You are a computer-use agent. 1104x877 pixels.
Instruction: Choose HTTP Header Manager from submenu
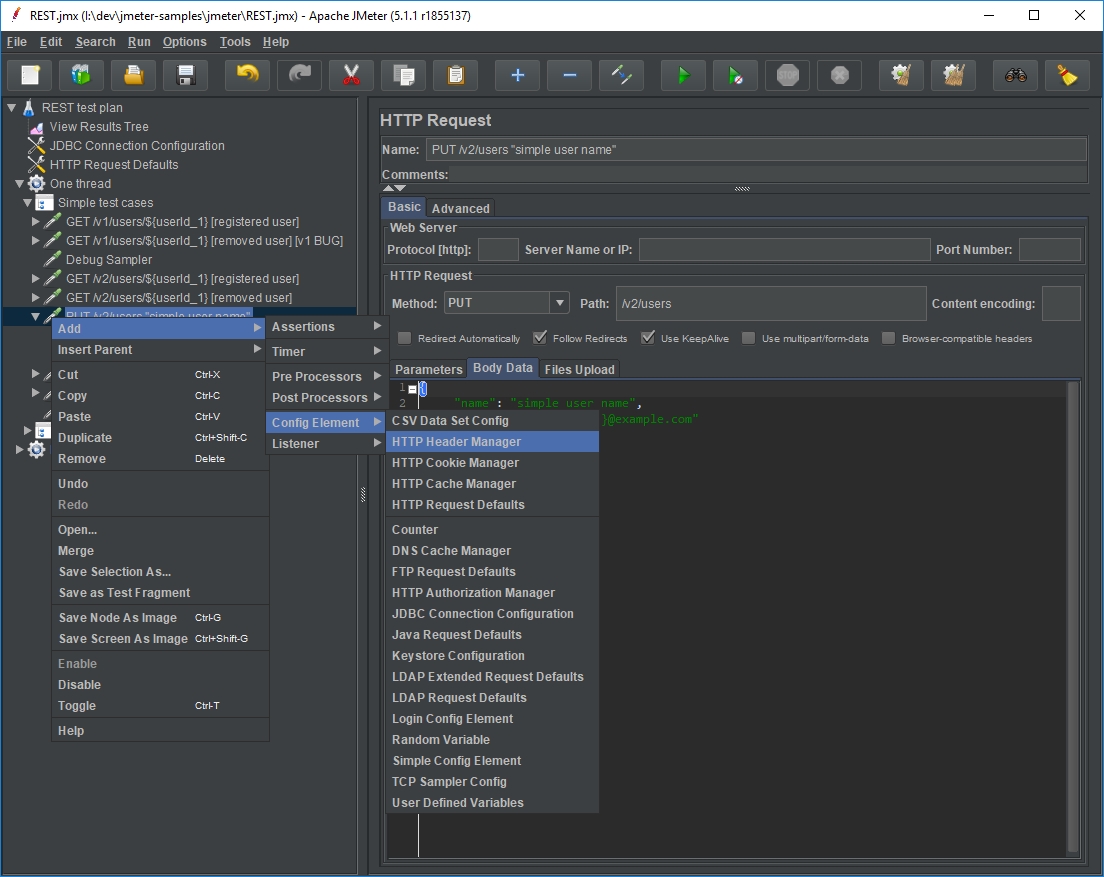click(x=492, y=442)
